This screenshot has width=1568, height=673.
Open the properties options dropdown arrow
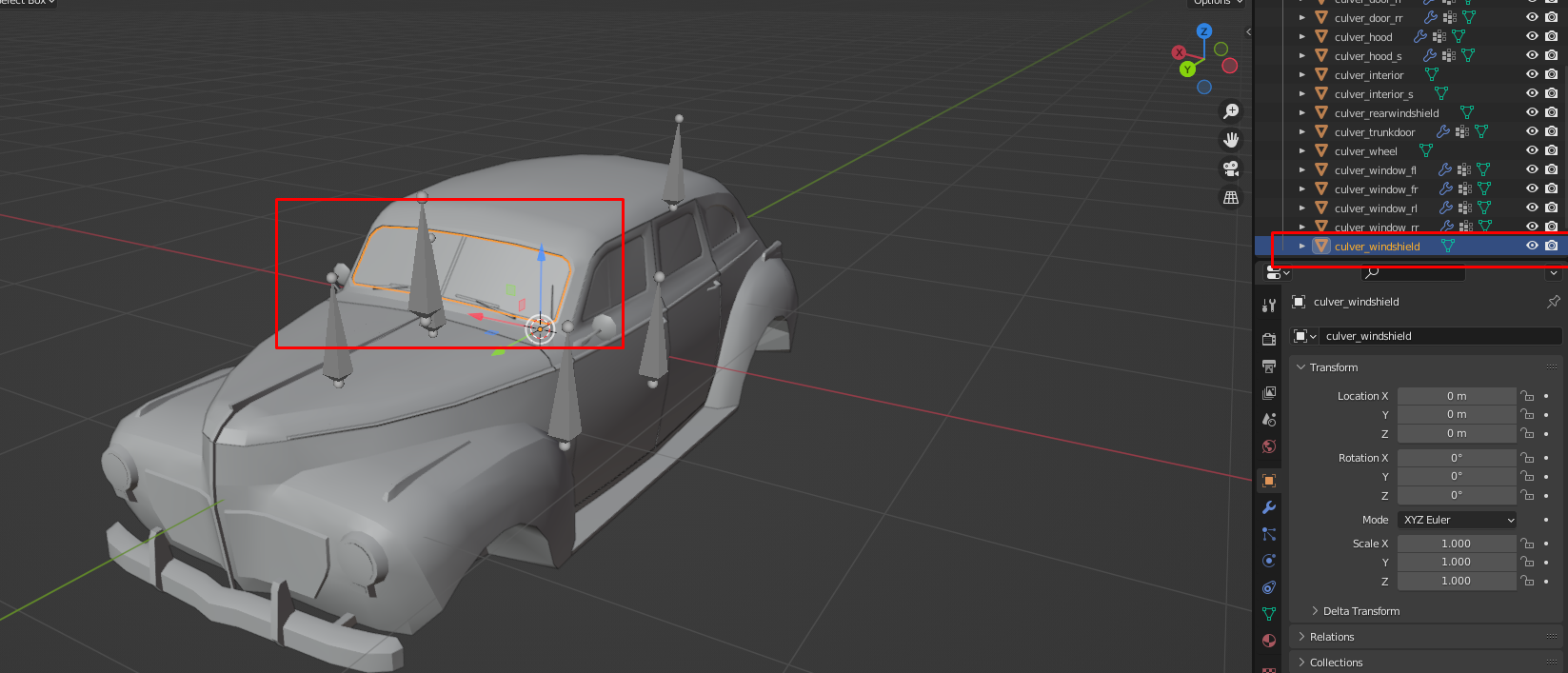(1554, 272)
